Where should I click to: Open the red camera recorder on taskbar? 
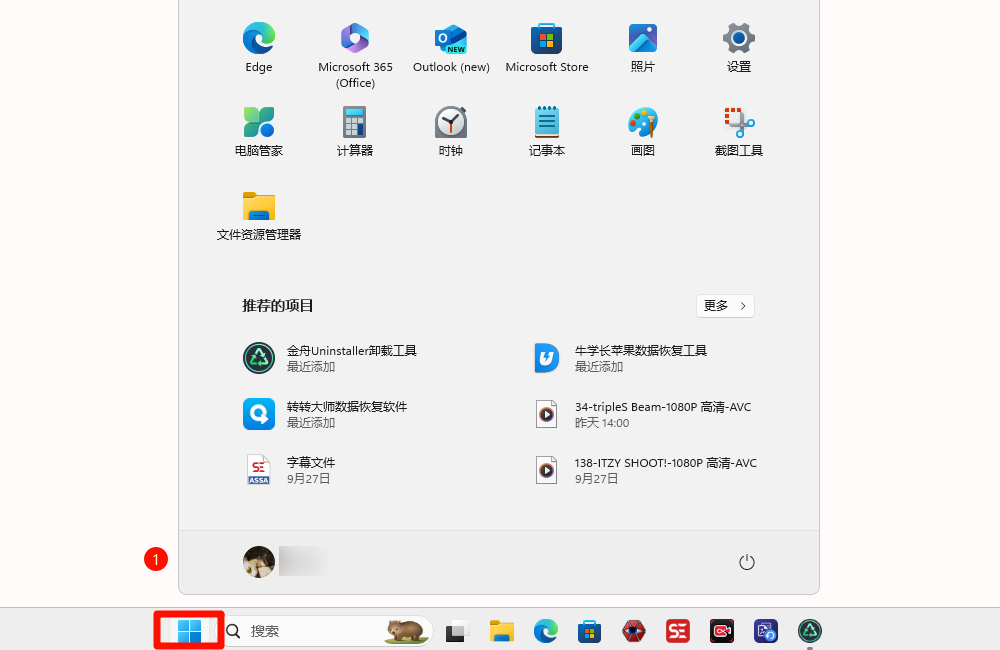point(722,631)
